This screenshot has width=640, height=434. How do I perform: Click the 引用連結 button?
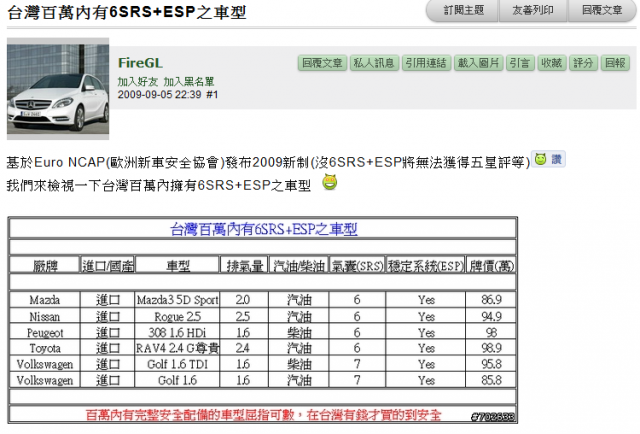(x=426, y=63)
